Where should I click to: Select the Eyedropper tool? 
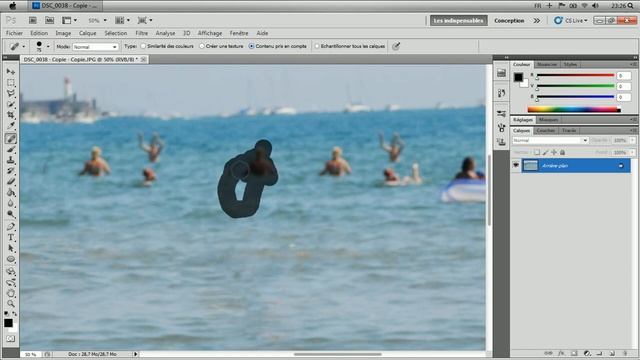11,127
